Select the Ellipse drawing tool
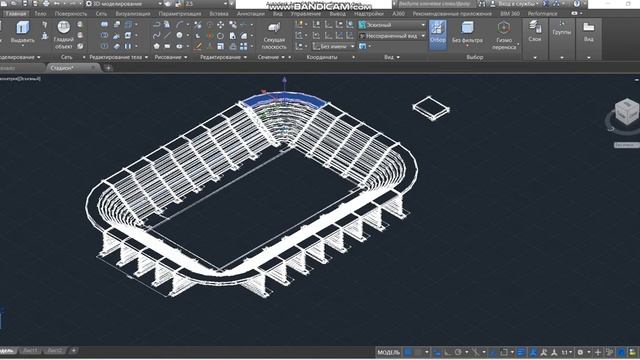 click(x=180, y=46)
